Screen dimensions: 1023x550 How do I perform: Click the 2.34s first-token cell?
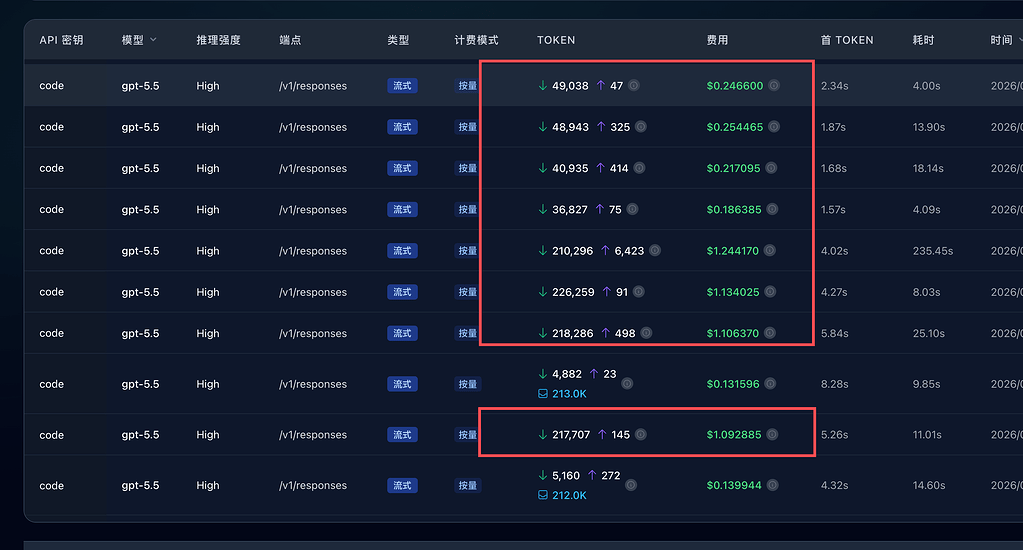point(834,85)
